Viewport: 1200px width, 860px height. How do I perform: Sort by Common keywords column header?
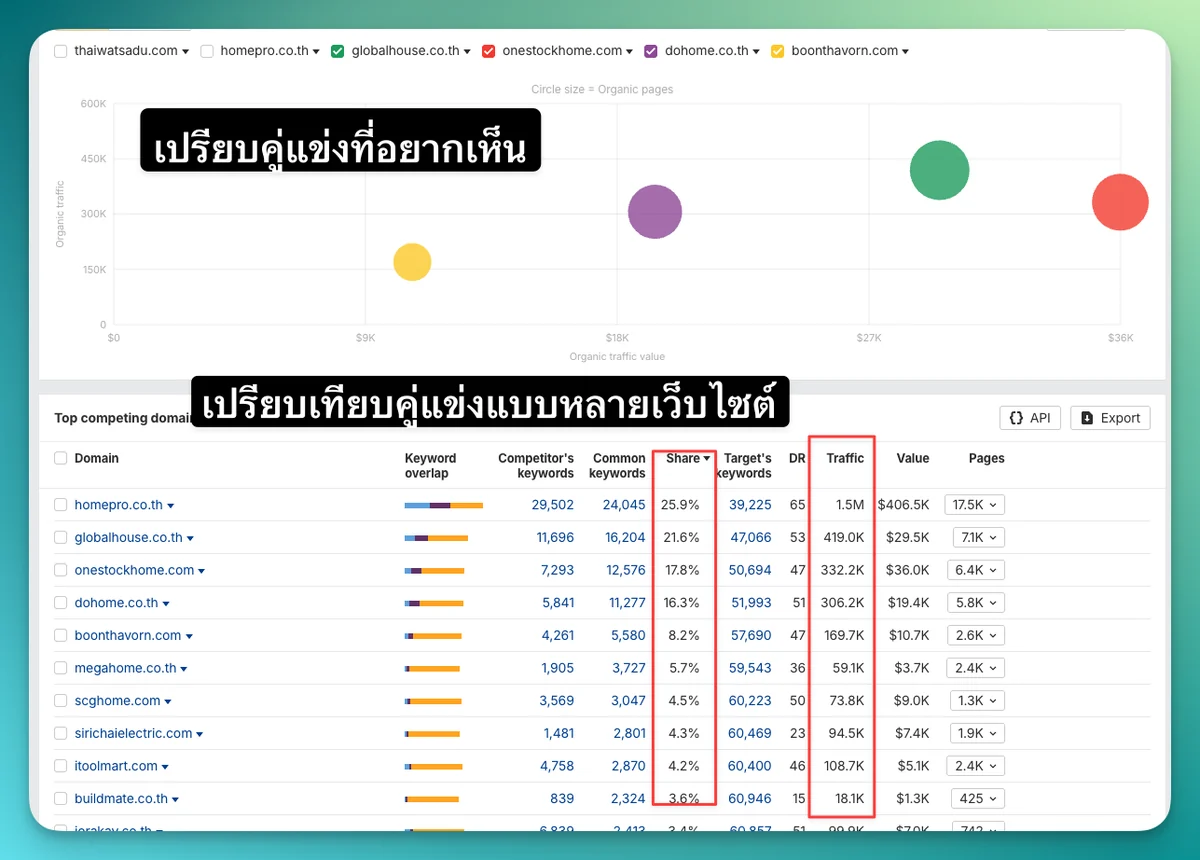pos(618,466)
